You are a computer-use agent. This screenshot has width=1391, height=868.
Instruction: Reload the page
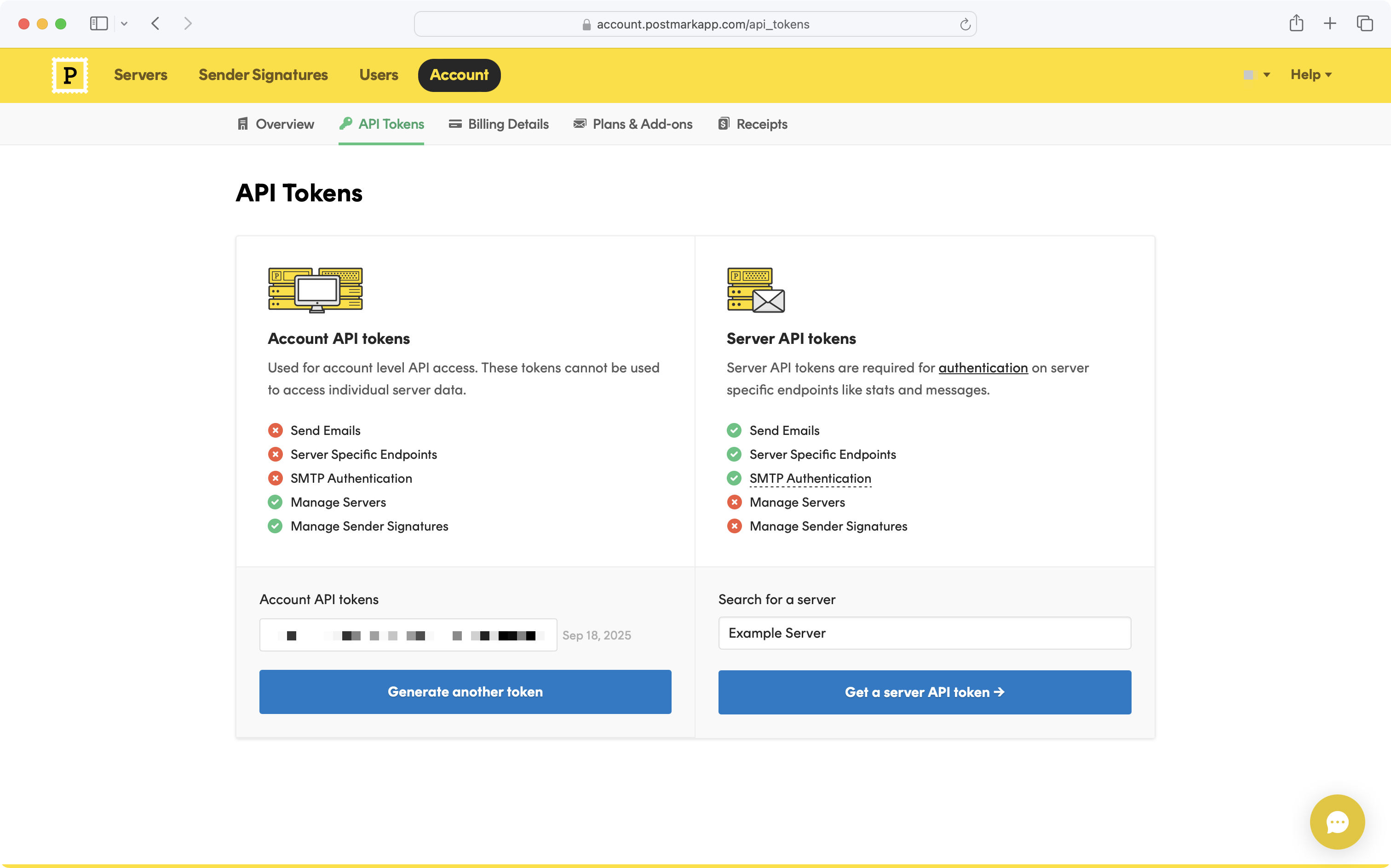(965, 24)
